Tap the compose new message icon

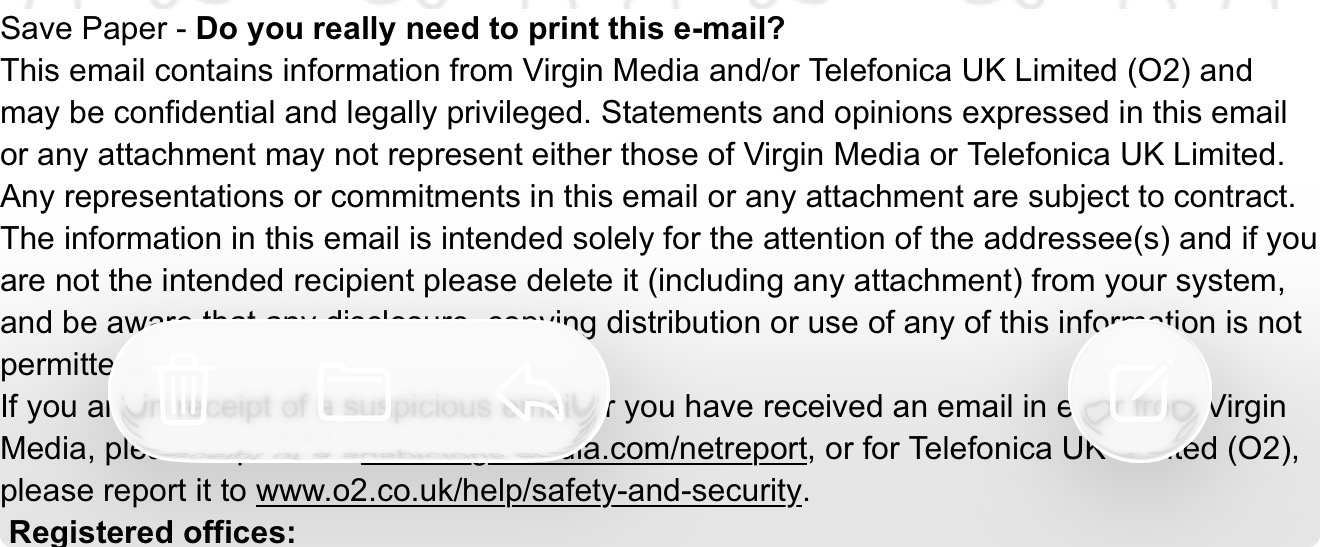point(1140,391)
